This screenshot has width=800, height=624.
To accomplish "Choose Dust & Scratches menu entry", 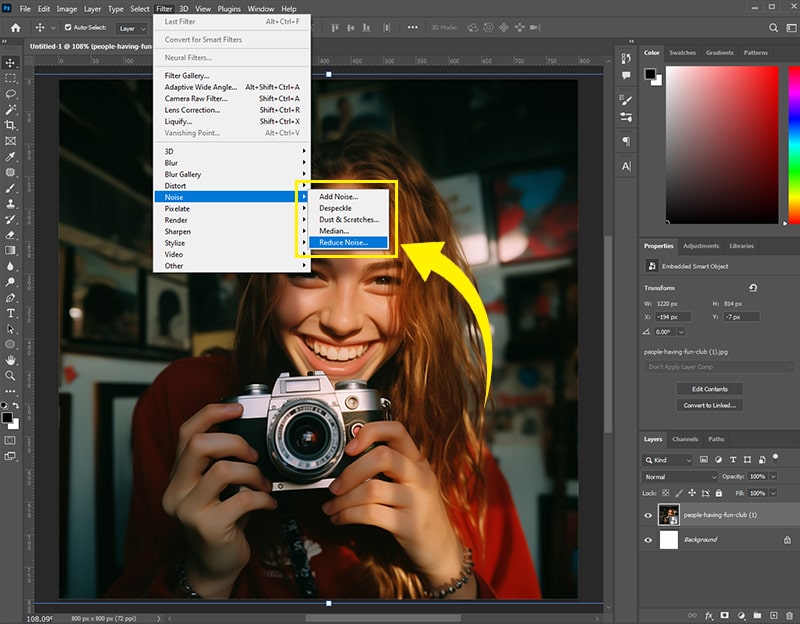I will 348,219.
